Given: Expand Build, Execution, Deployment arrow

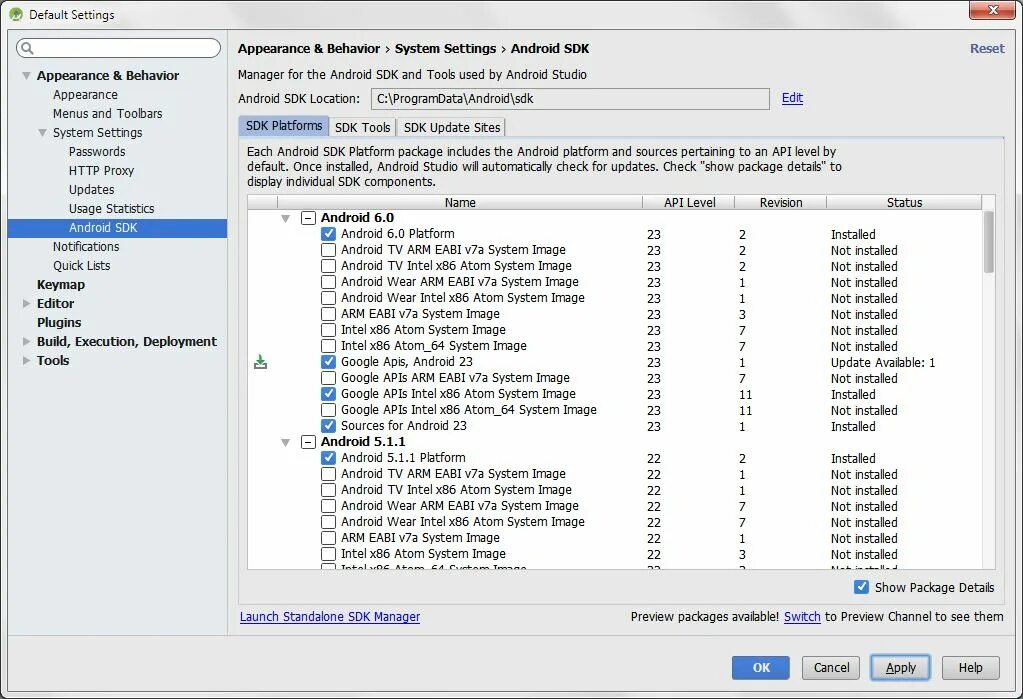Looking at the screenshot, I should click(26, 341).
